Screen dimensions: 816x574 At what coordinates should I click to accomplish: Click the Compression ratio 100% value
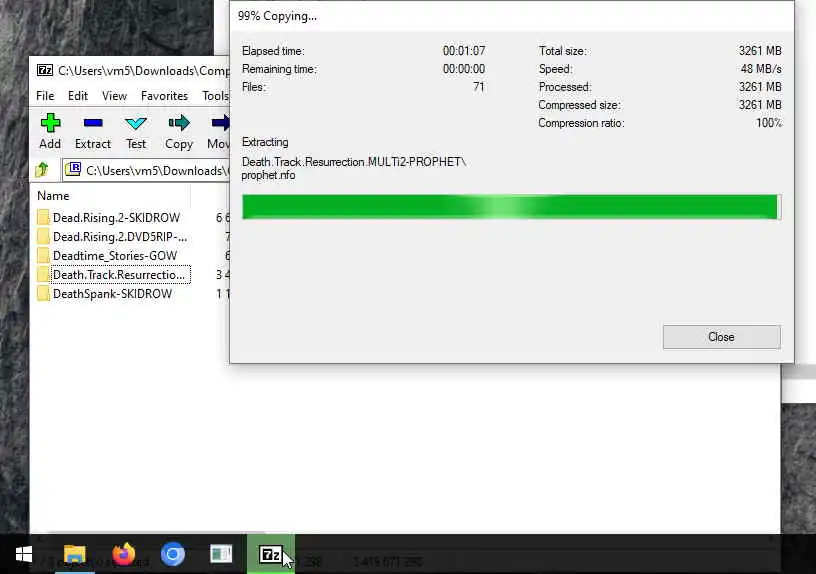click(769, 123)
